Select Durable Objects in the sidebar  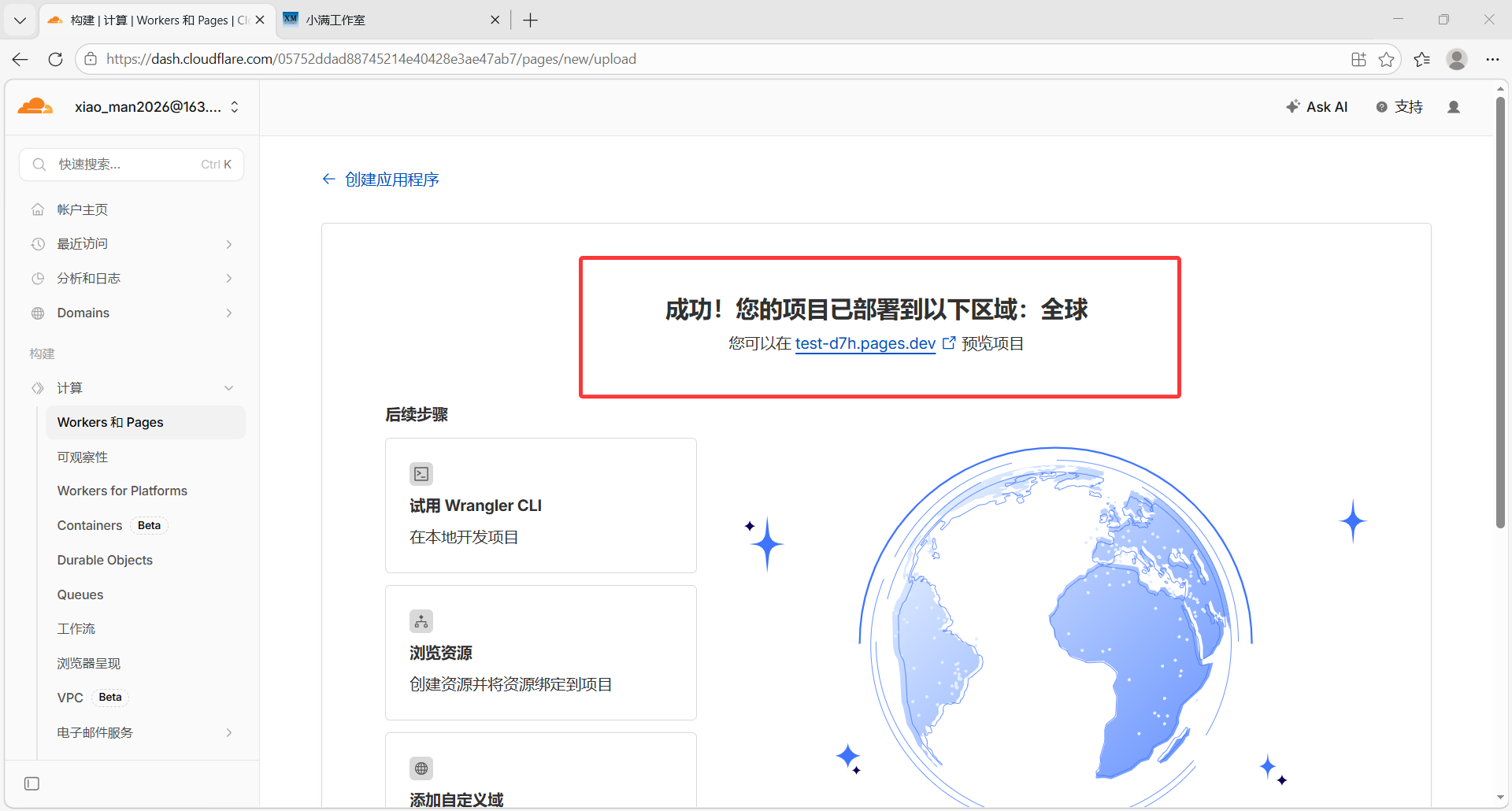point(105,560)
